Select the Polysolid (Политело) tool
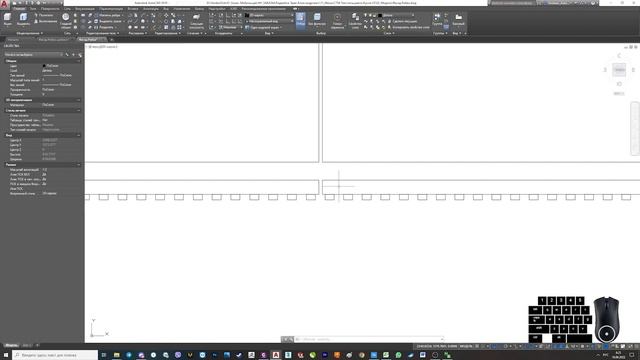The height and width of the screenshot is (360, 640). tap(44, 16)
